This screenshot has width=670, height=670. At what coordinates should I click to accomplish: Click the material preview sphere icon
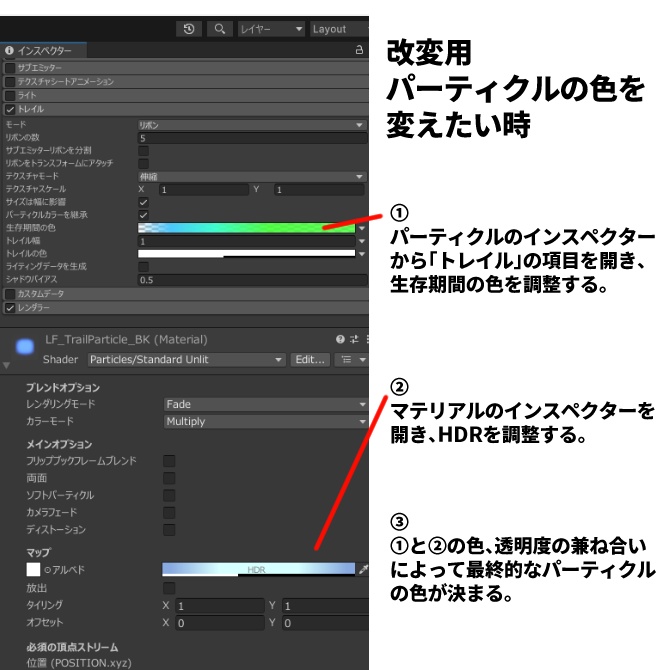[x=25, y=347]
